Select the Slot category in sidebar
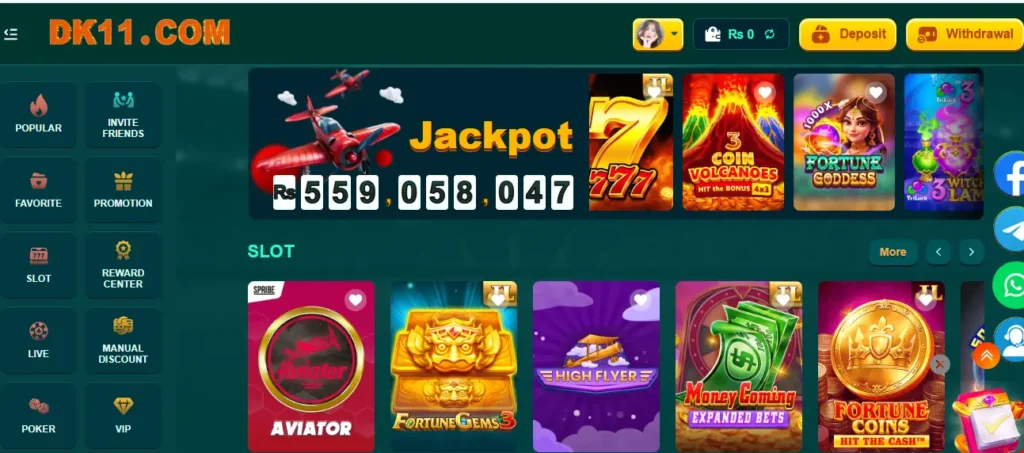The height and width of the screenshot is (453, 1024). click(x=39, y=264)
